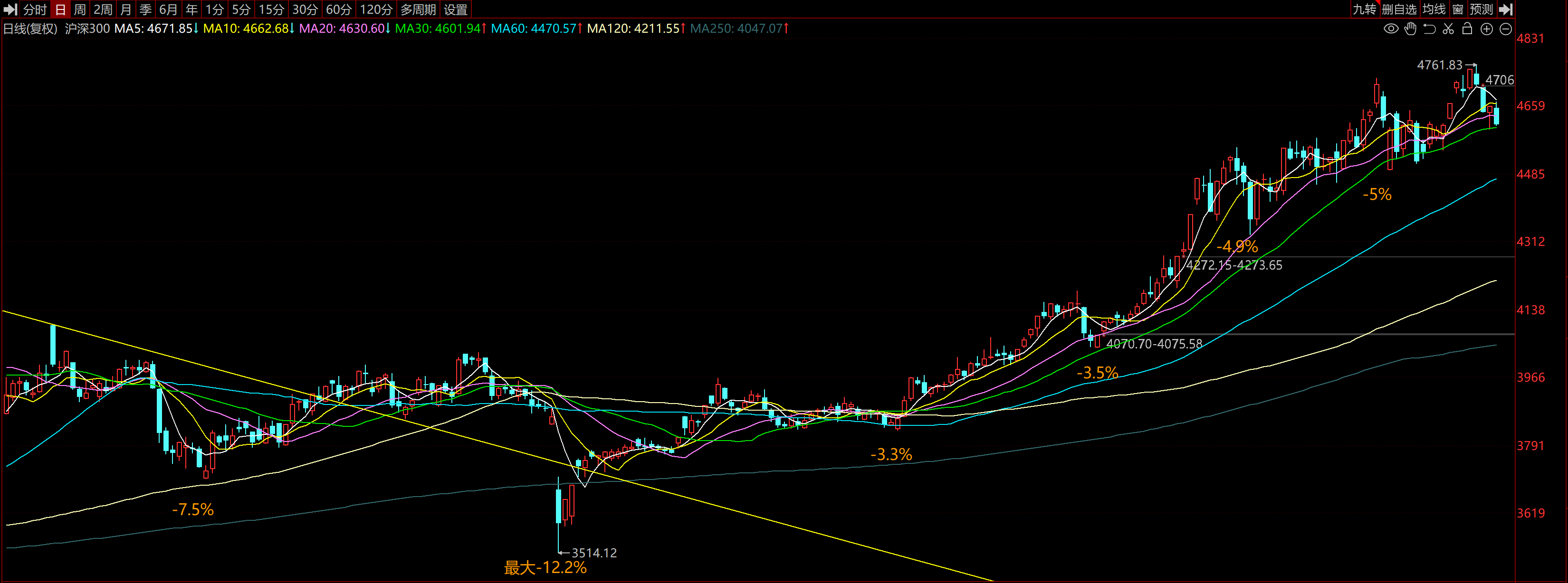
Task: Zoom in with the plus circle icon
Action: tap(1486, 28)
